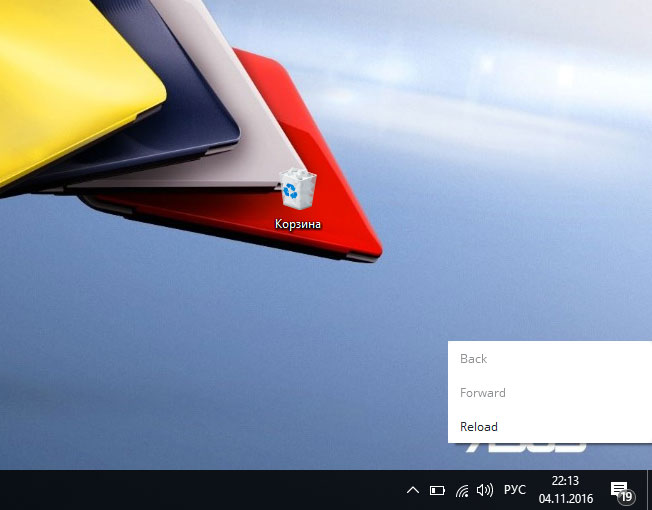Viewport: 652px width, 510px height.
Task: Open the clock showing 22:13
Action: (566, 490)
